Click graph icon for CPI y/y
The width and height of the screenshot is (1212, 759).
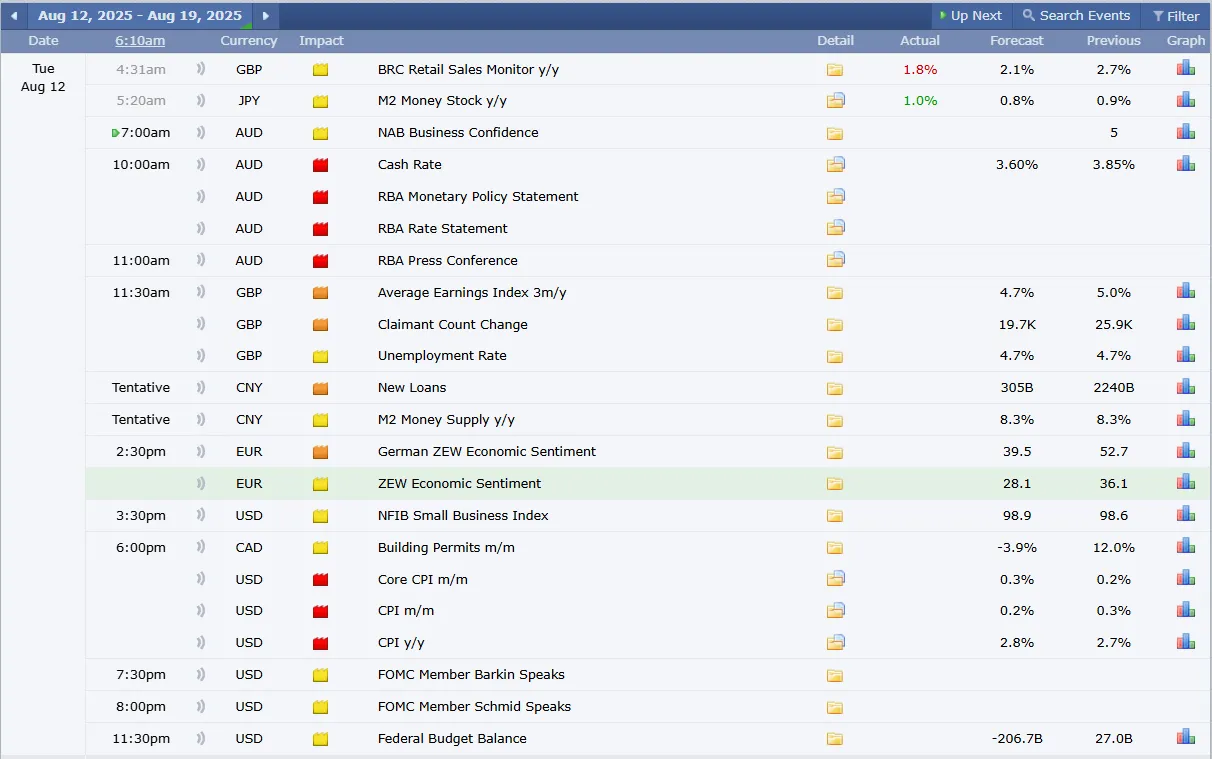[x=1186, y=642]
